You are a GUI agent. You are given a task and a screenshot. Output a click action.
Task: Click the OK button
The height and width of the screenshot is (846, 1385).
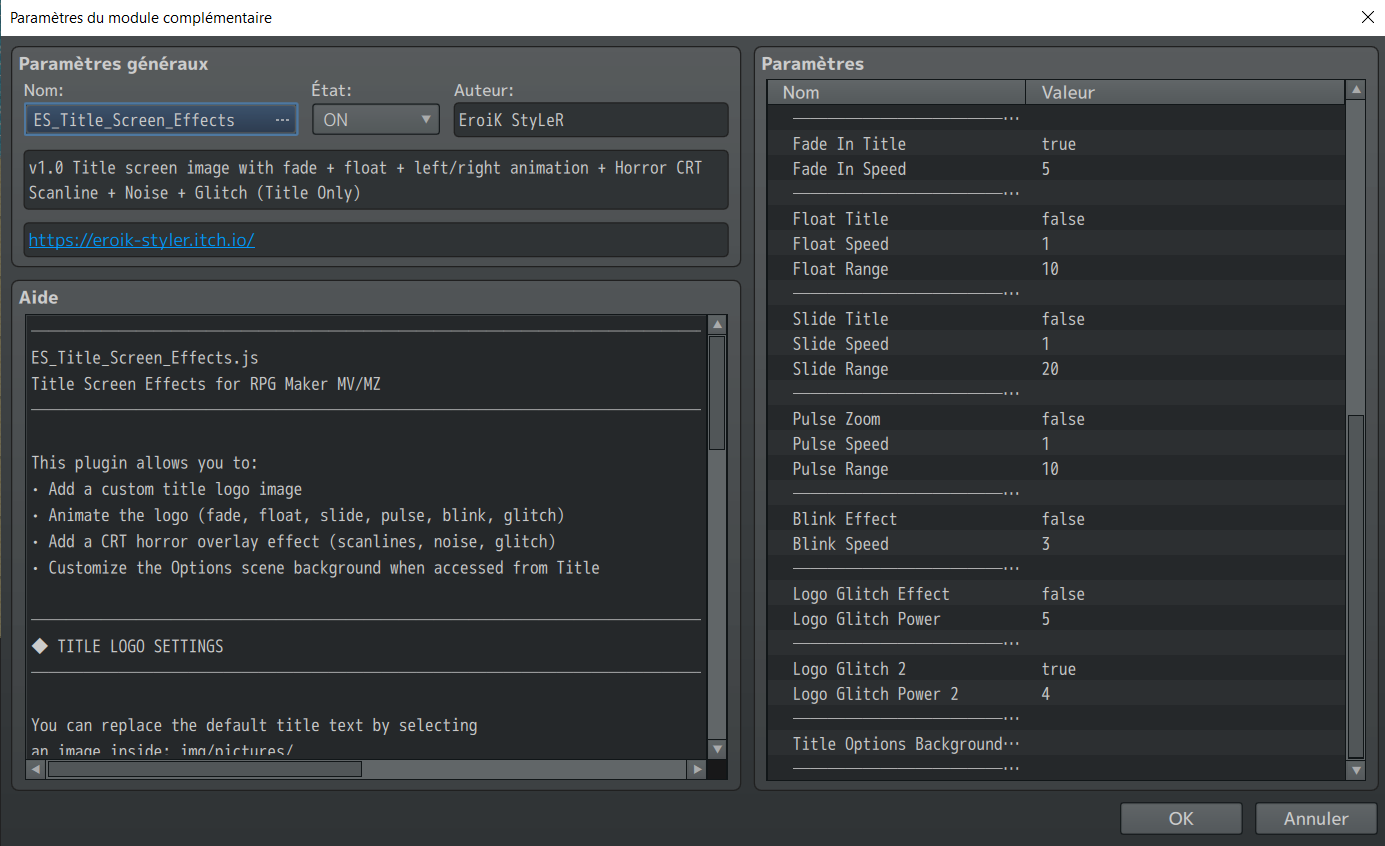point(1181,818)
